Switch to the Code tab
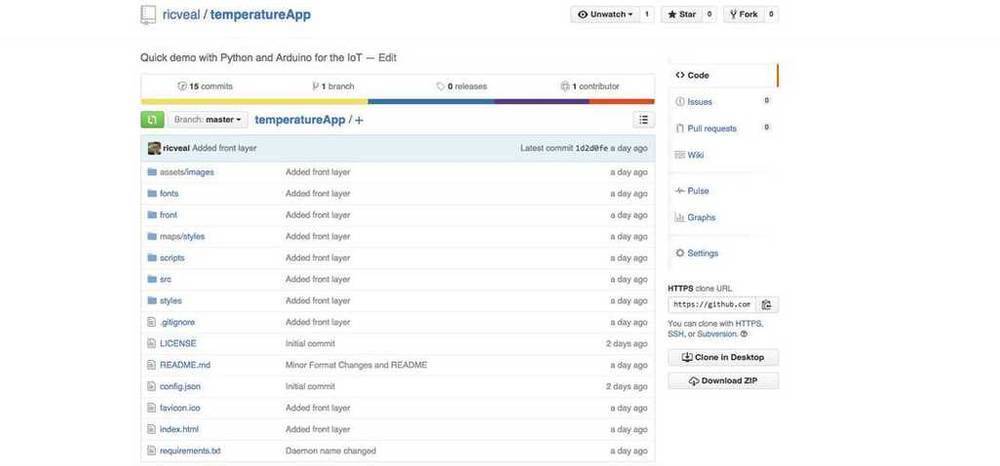 [x=697, y=75]
